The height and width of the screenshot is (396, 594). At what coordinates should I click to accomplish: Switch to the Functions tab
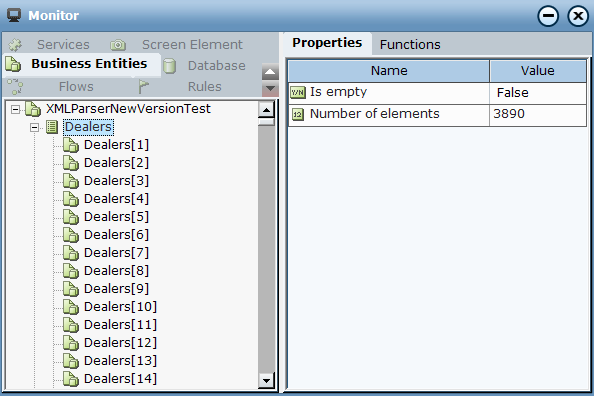tap(410, 45)
